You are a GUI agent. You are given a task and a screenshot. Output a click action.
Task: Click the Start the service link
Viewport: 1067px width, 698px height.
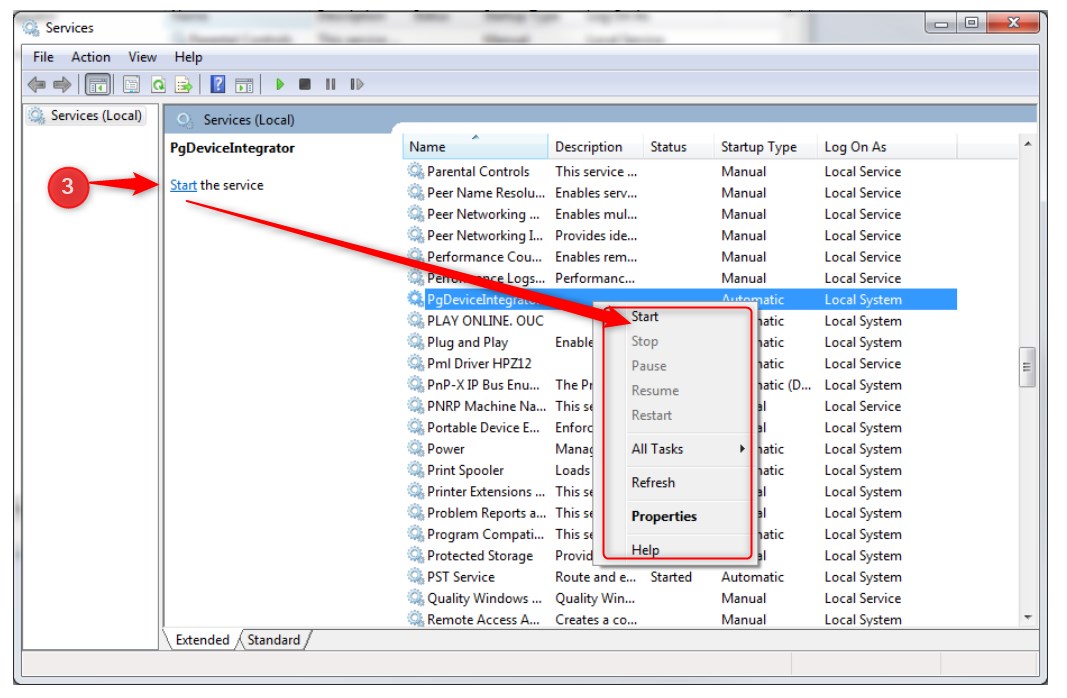pyautogui.click(x=183, y=185)
